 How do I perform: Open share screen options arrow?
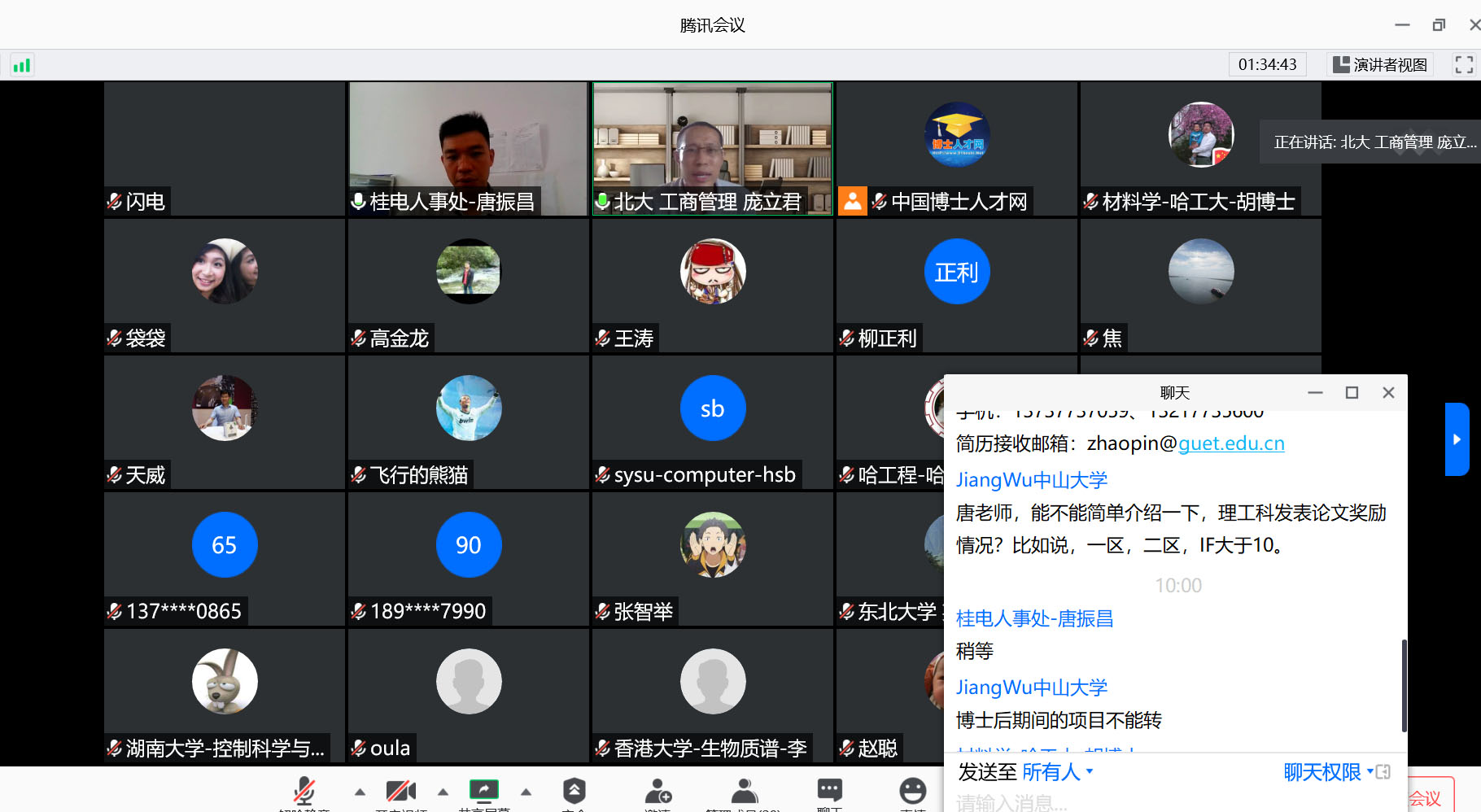coord(526,792)
